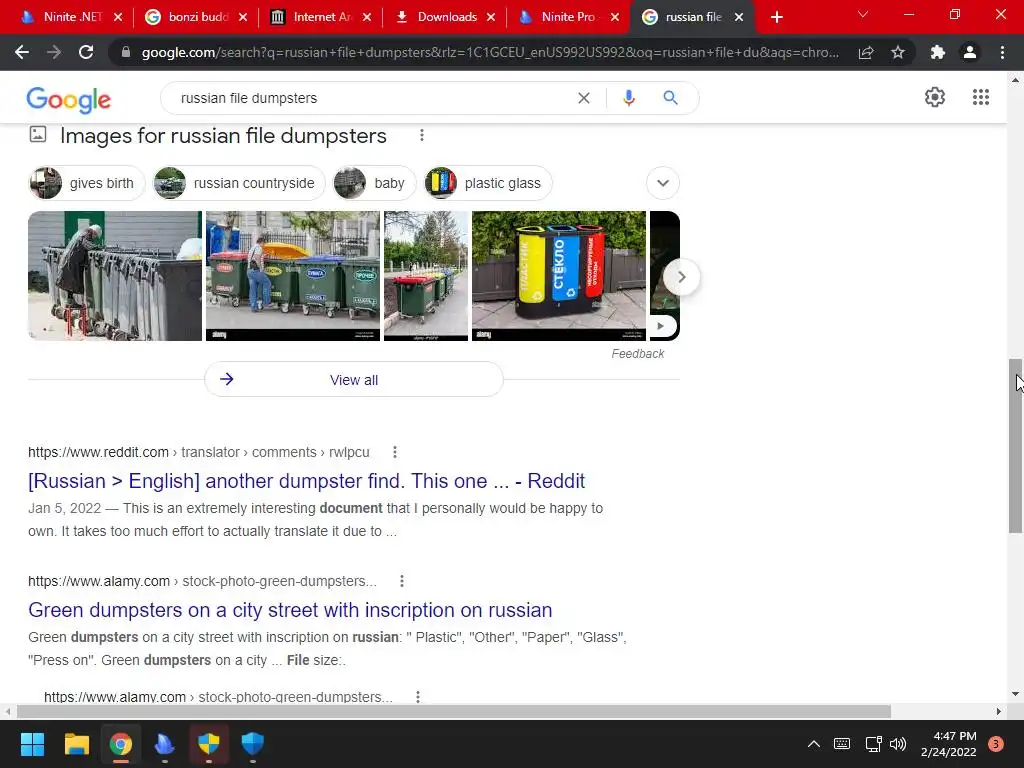The width and height of the screenshot is (1024, 768).
Task: Open tab search dropdown
Action: pyautogui.click(x=863, y=14)
